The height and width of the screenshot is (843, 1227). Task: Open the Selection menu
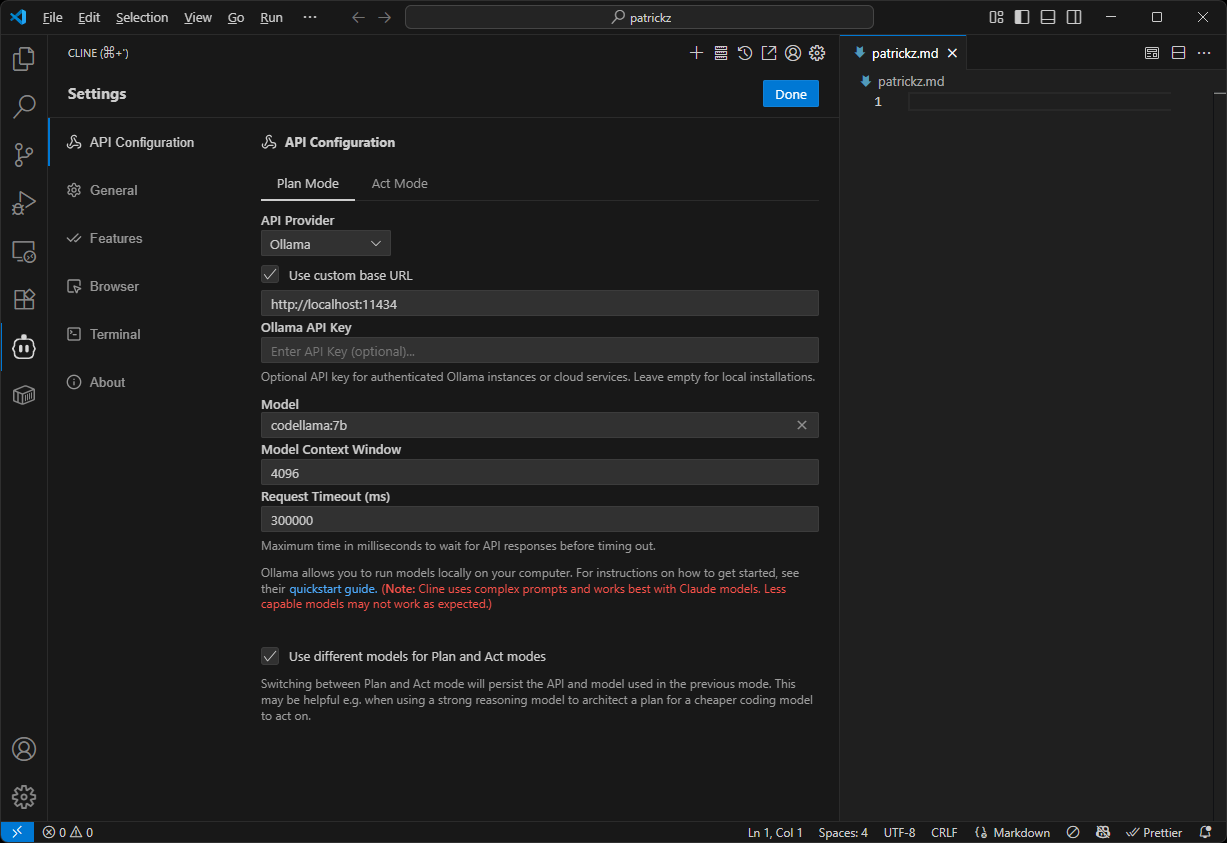click(142, 17)
